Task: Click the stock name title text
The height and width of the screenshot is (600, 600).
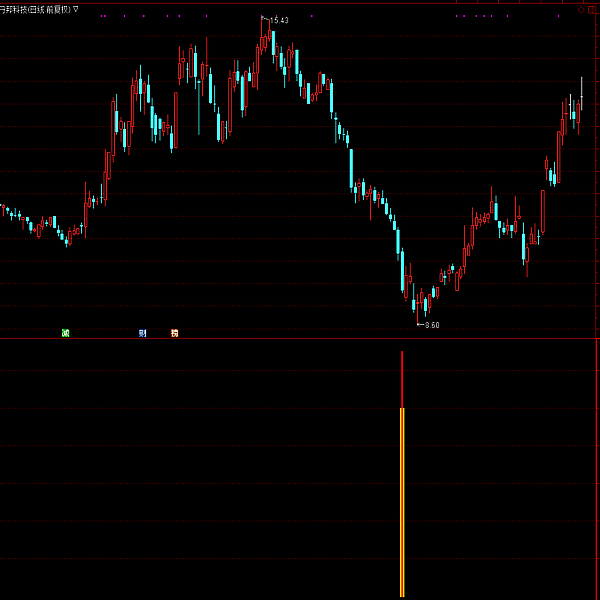Action: coord(35,8)
